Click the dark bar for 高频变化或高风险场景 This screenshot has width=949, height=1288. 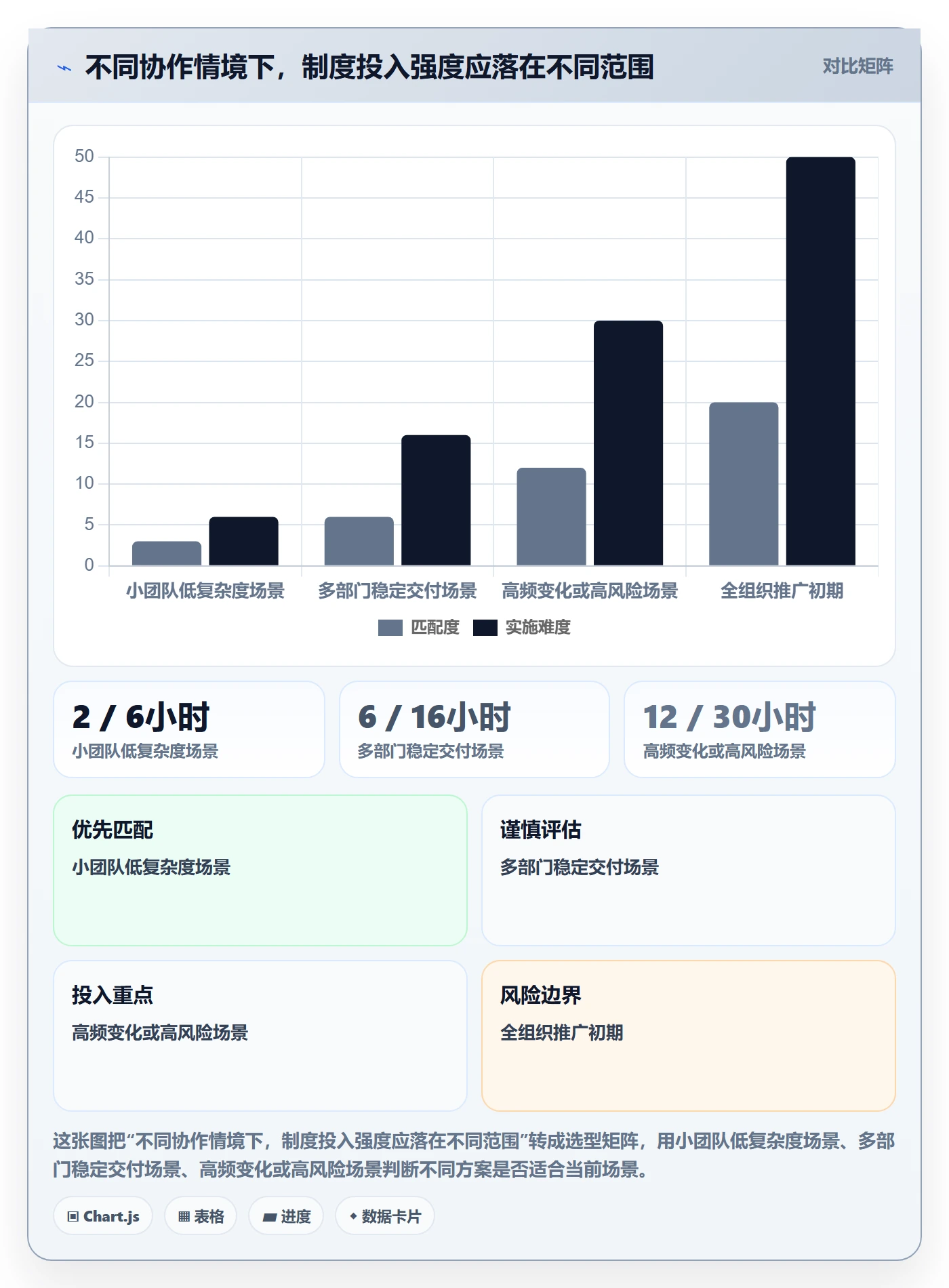(x=628, y=443)
